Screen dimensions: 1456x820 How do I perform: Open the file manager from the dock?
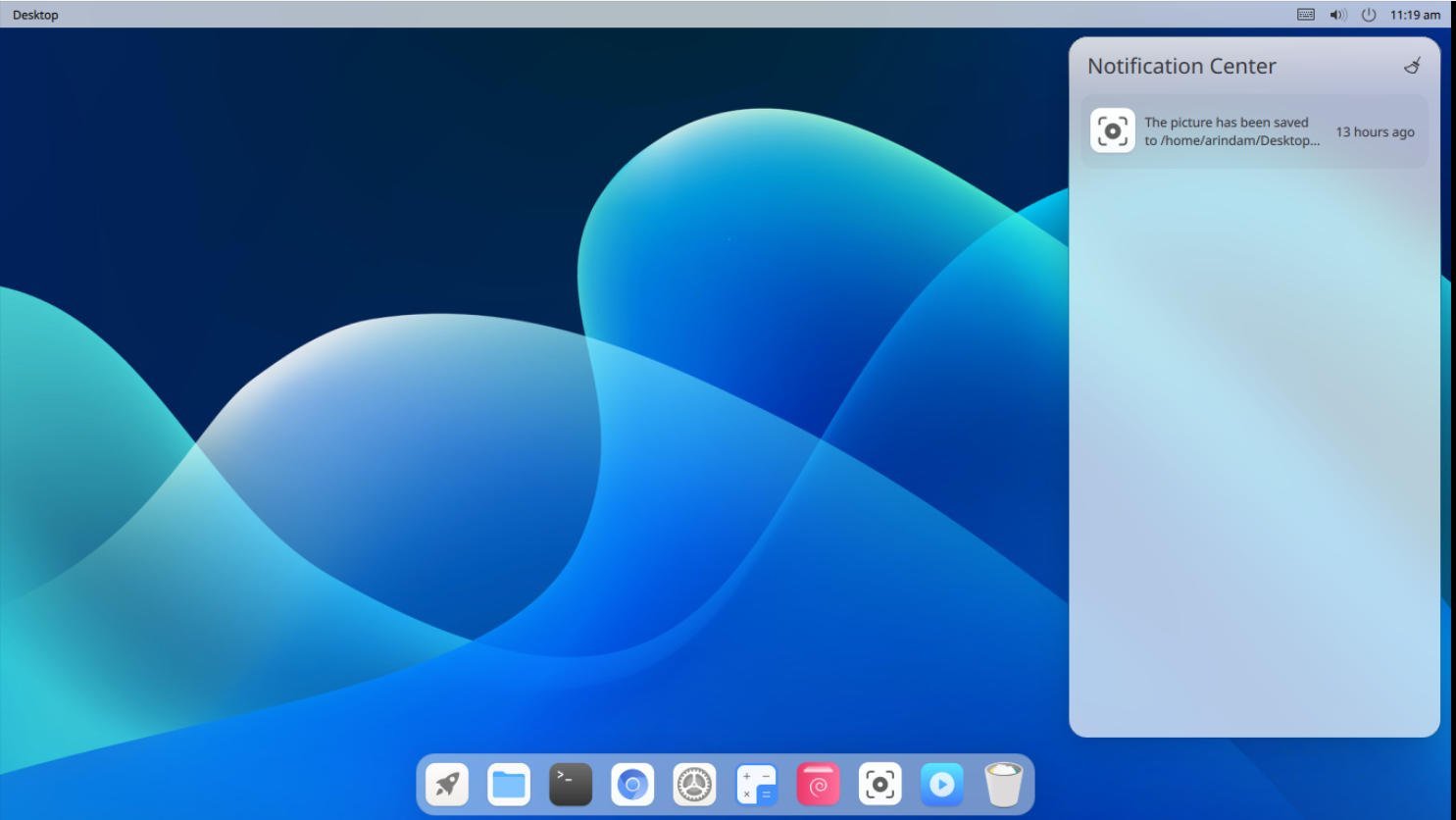point(509,784)
